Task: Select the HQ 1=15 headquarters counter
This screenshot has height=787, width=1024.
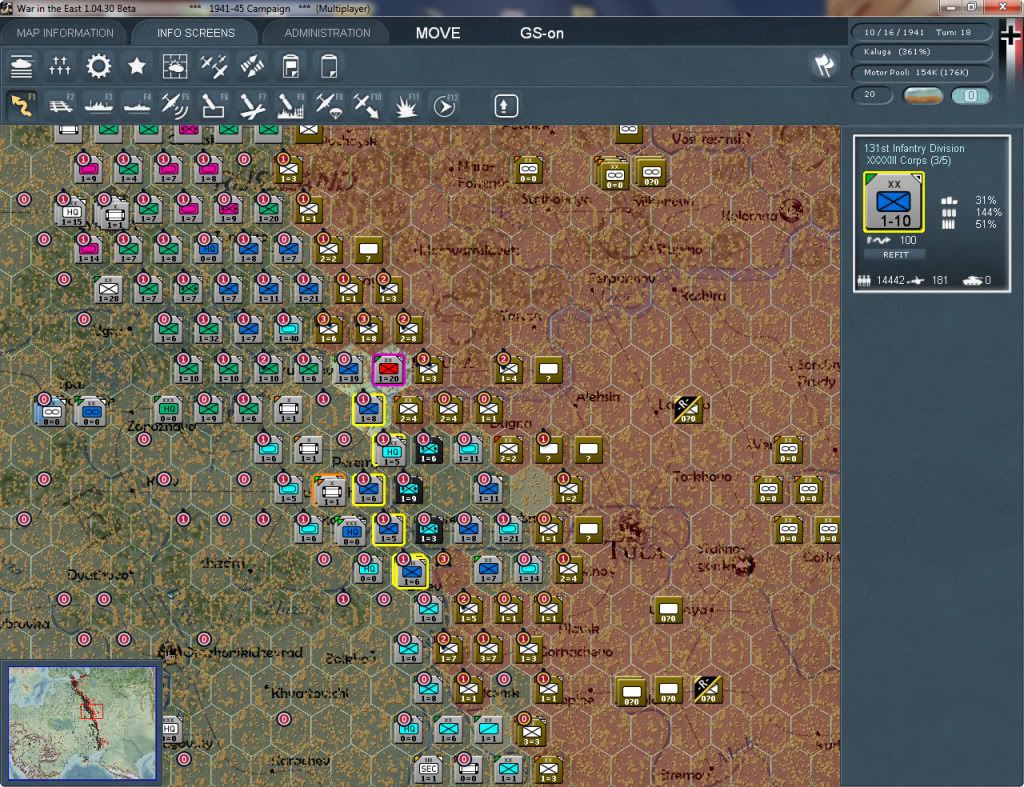Action: click(71, 213)
